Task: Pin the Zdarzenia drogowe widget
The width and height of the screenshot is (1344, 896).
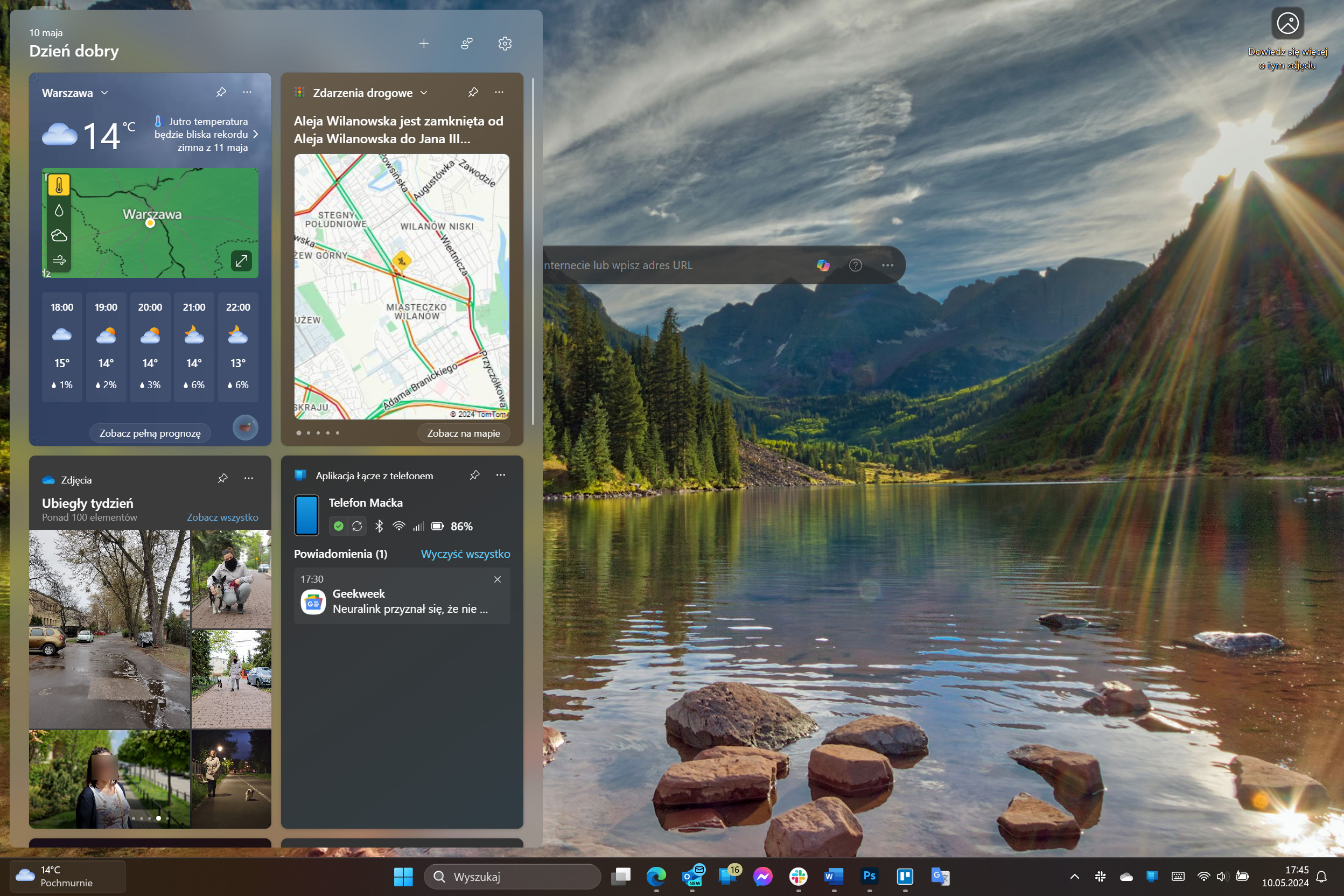Action: [473, 92]
